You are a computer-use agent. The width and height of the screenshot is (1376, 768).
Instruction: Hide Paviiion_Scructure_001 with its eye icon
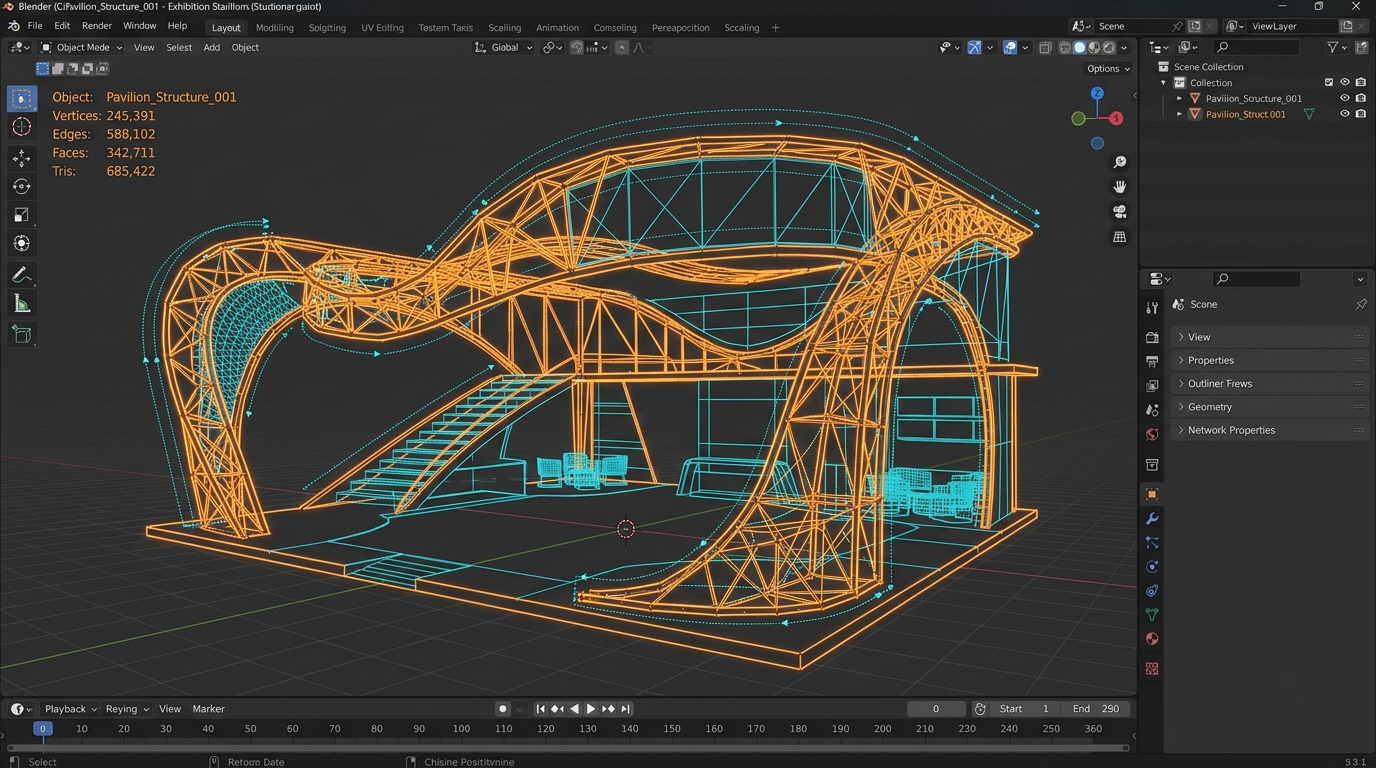click(1345, 98)
